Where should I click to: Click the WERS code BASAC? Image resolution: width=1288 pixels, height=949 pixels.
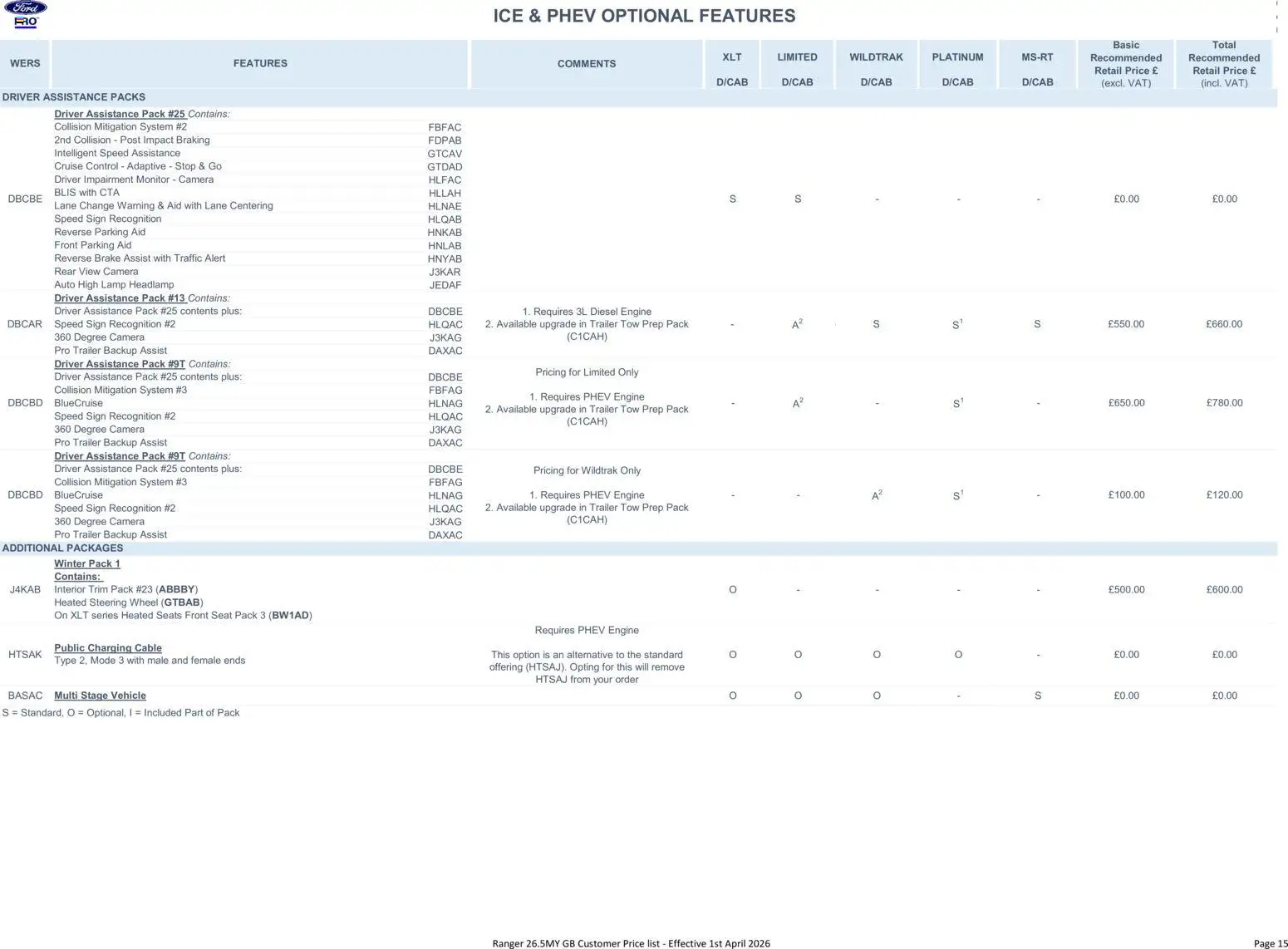25,696
